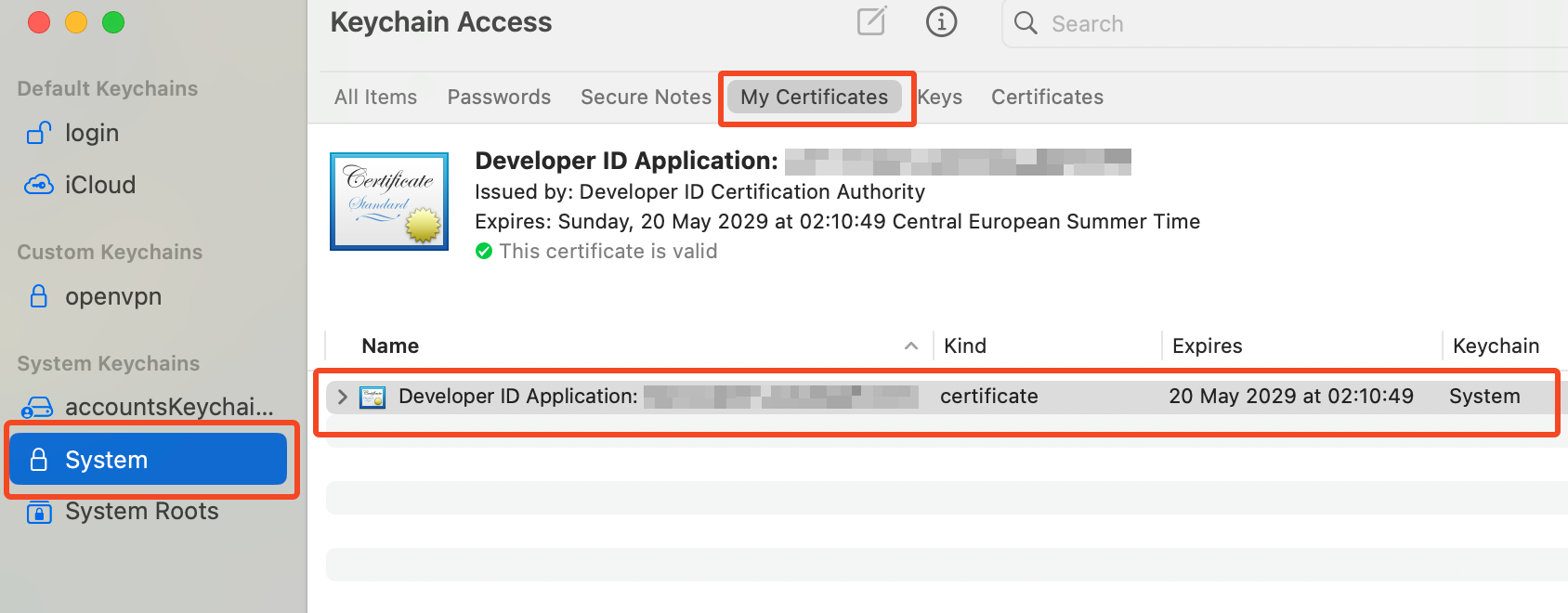Click the iCloud keychain cloud icon

(x=39, y=185)
